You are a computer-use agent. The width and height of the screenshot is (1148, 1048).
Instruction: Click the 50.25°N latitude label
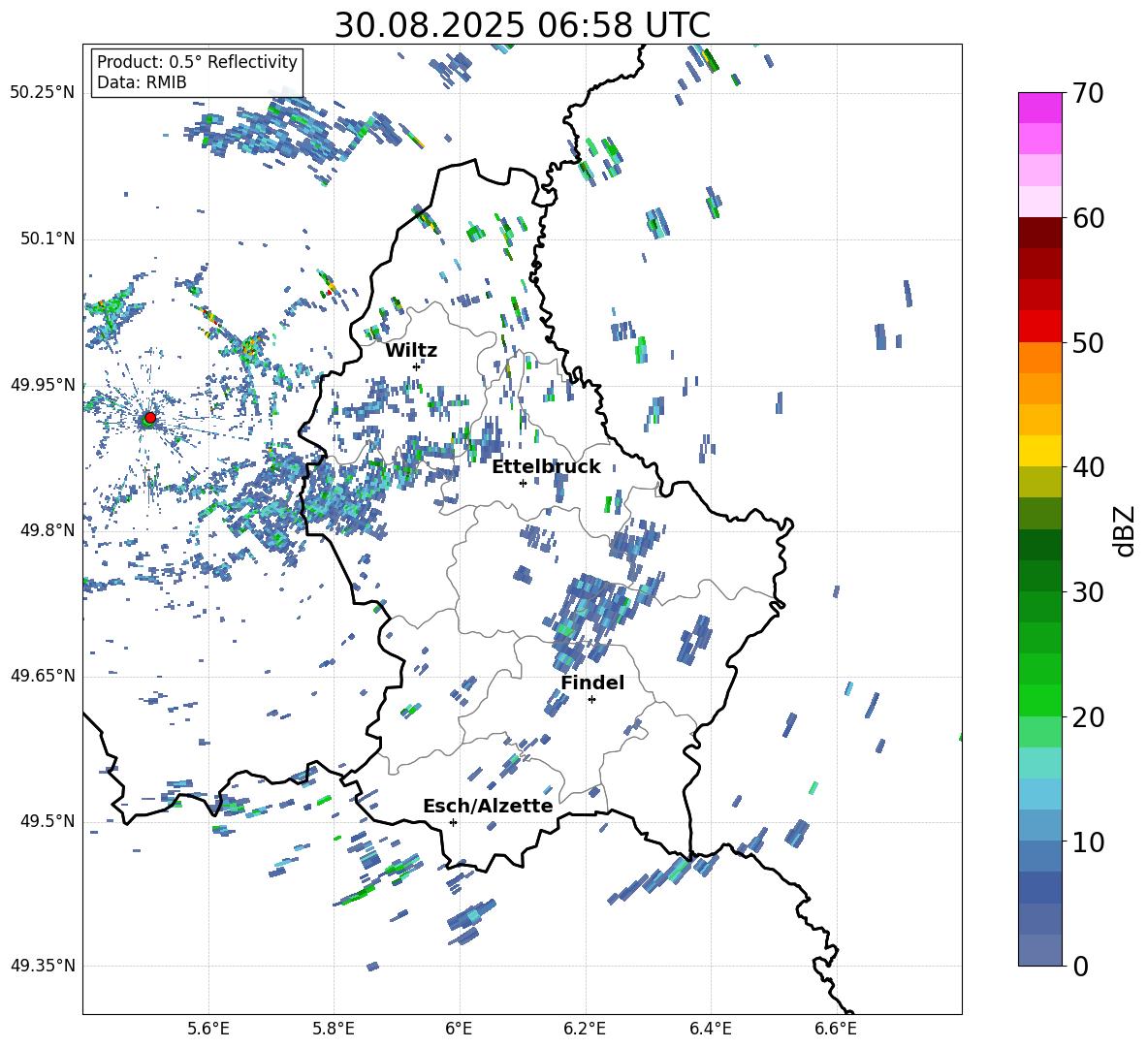point(43,93)
